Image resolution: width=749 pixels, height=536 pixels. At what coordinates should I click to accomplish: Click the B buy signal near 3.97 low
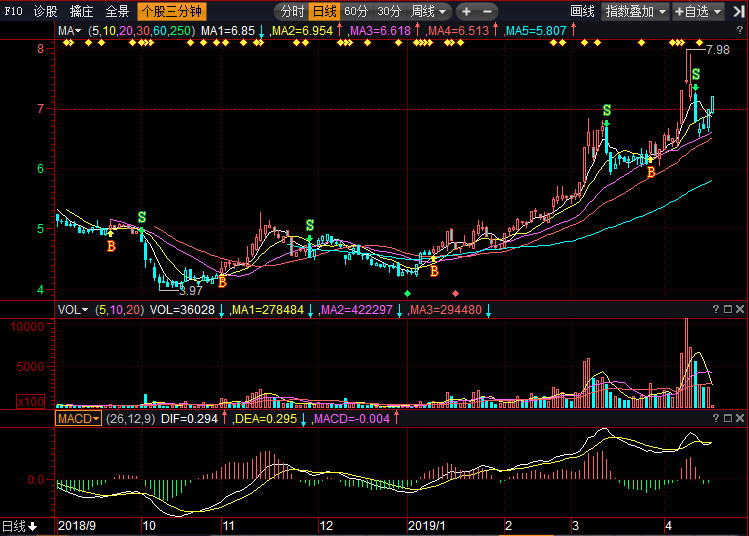click(x=222, y=282)
